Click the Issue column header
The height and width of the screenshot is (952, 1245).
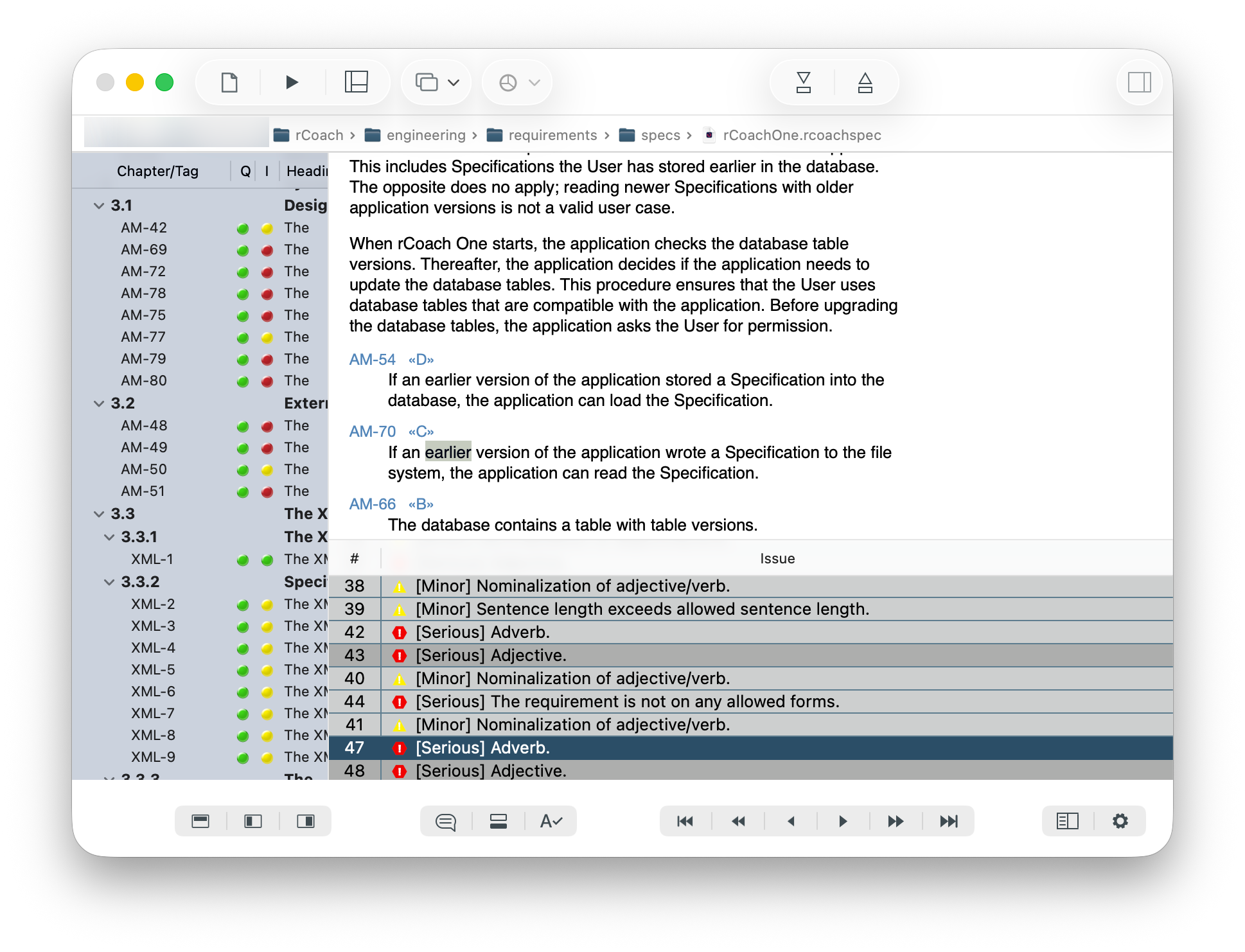777,559
